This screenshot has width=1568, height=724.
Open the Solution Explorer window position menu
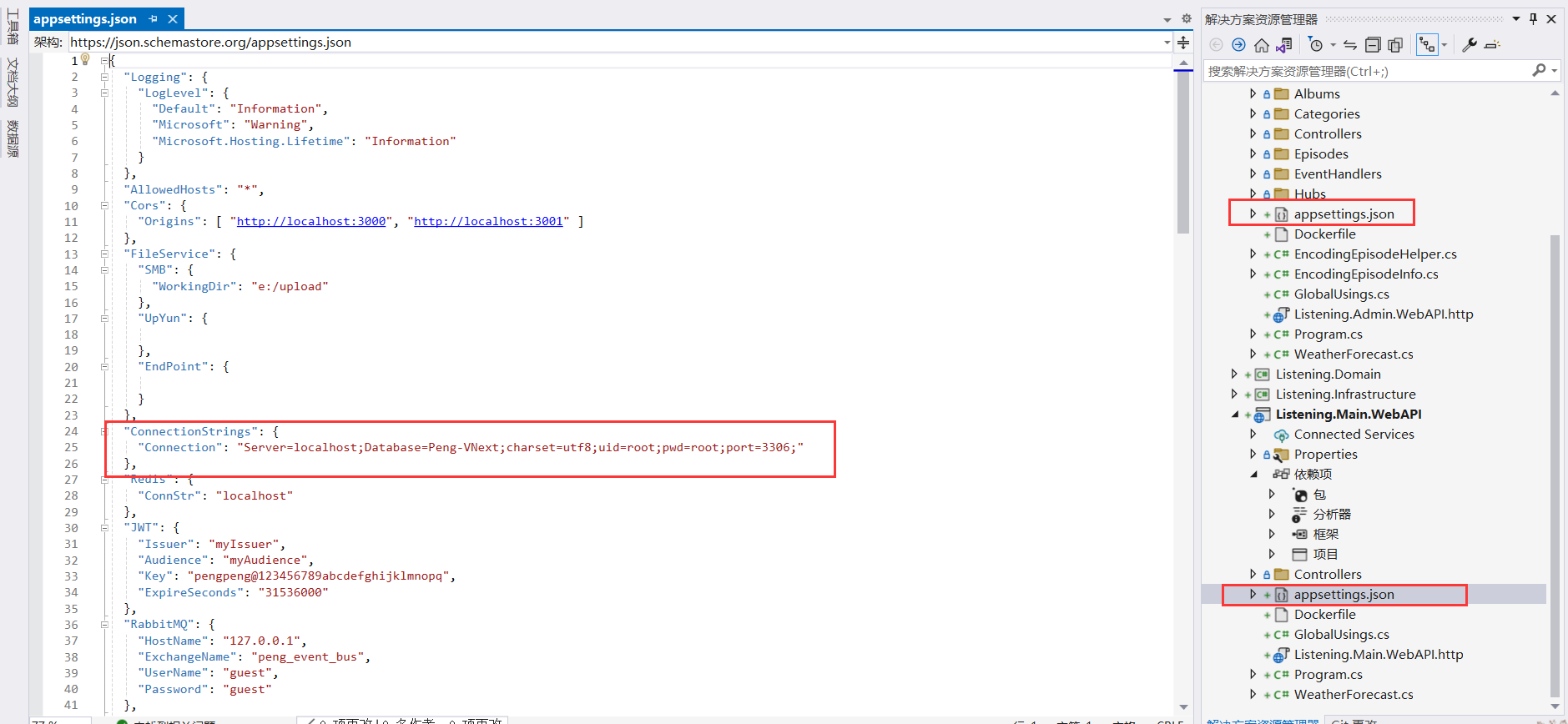(1516, 18)
